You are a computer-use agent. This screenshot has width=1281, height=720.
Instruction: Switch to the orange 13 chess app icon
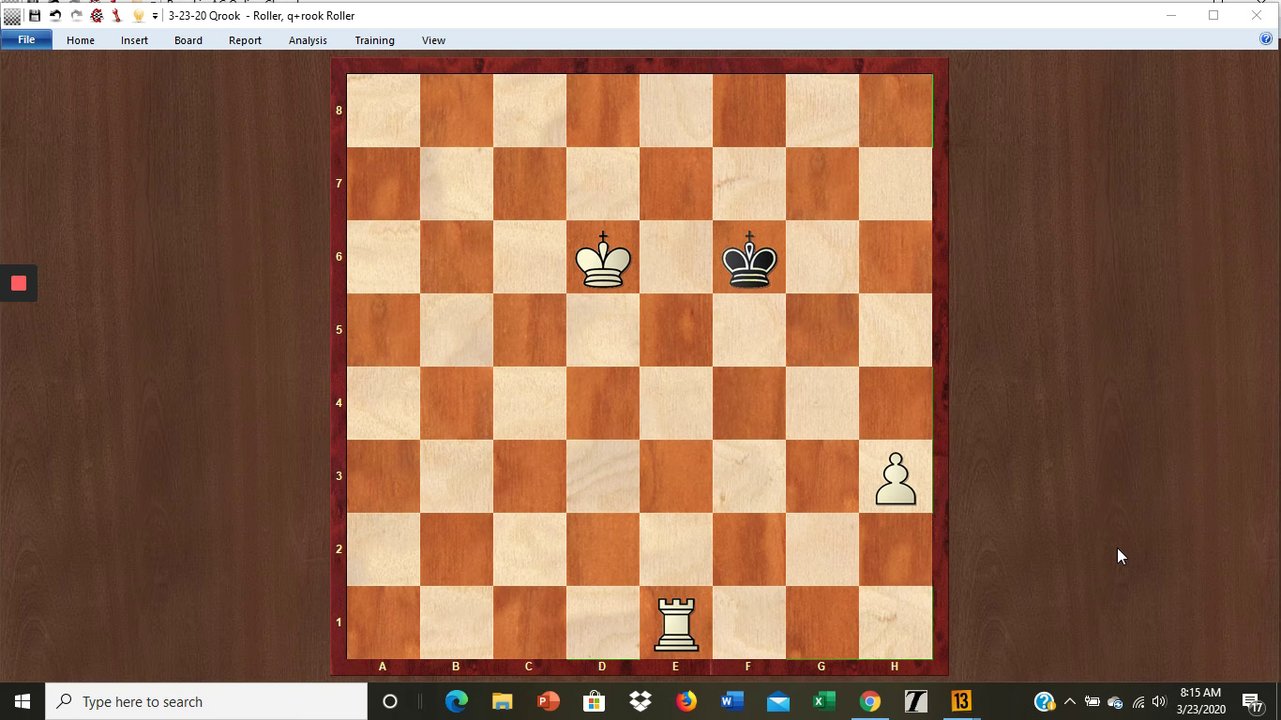pyautogui.click(x=962, y=702)
